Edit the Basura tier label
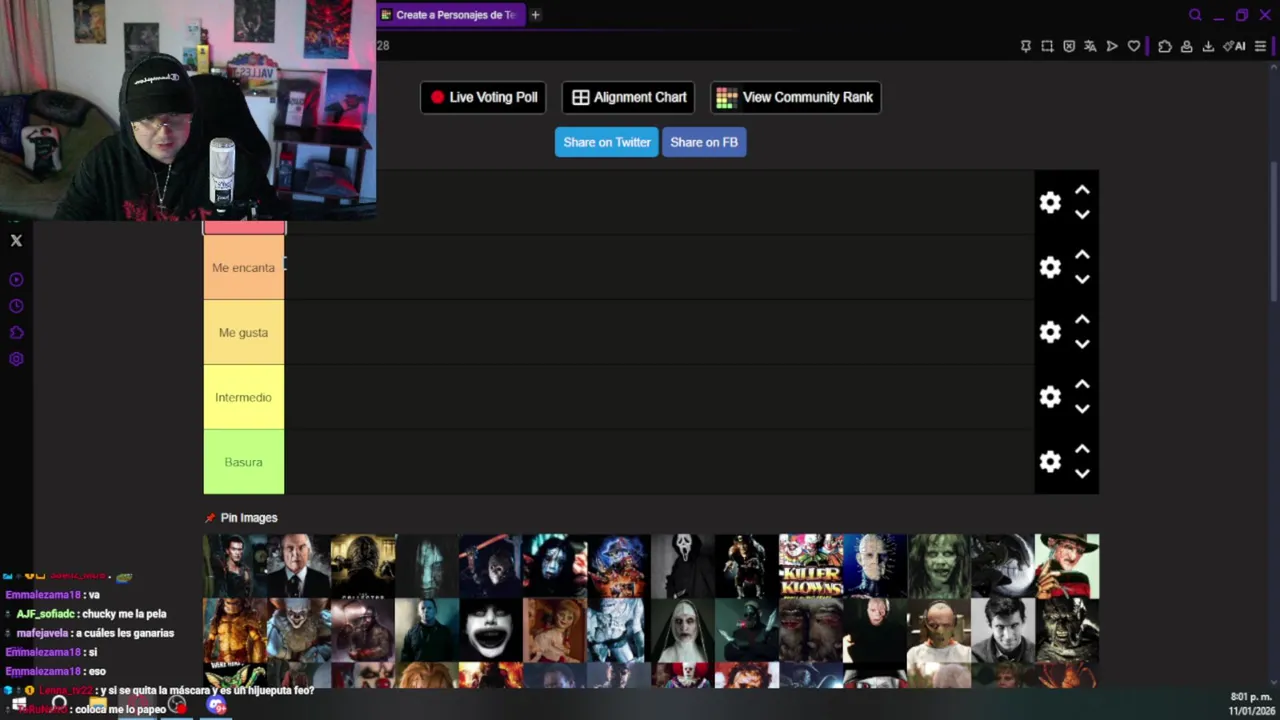The image size is (1280, 720). point(243,462)
